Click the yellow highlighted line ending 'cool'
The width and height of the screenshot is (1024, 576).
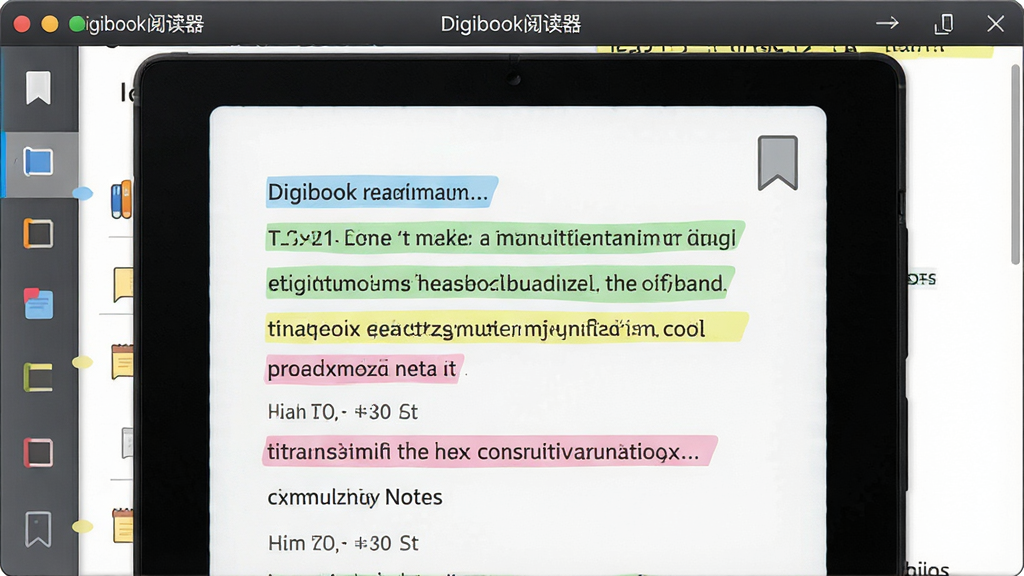[506, 328]
